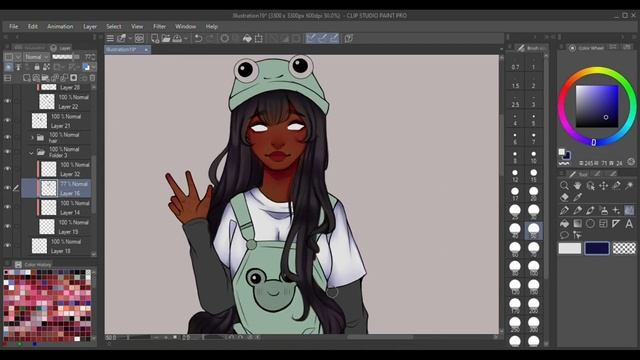Pick brush size 10
This screenshot has width=640, height=360.
point(533,157)
